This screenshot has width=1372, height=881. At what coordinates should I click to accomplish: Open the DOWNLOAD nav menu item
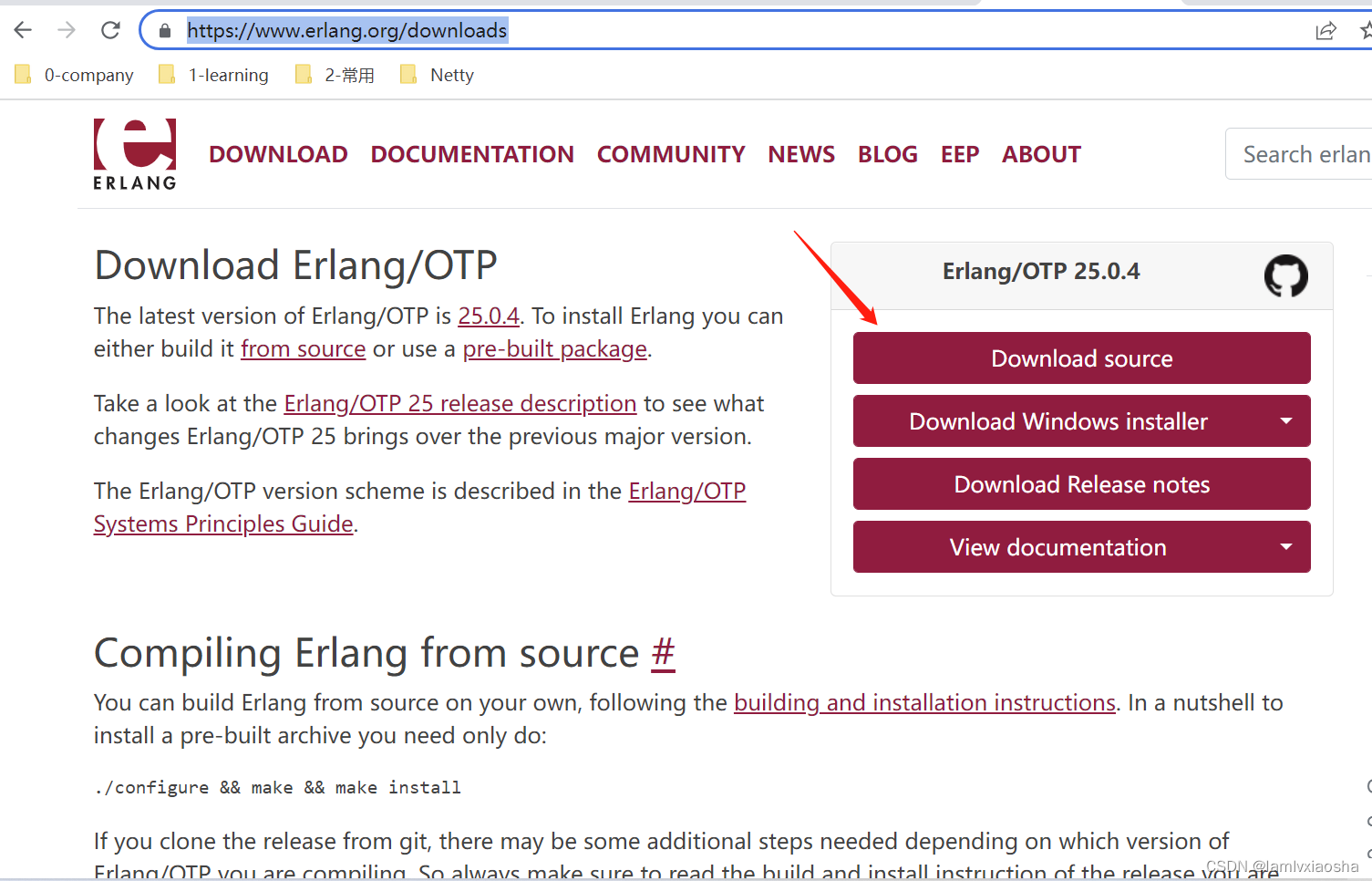278,154
